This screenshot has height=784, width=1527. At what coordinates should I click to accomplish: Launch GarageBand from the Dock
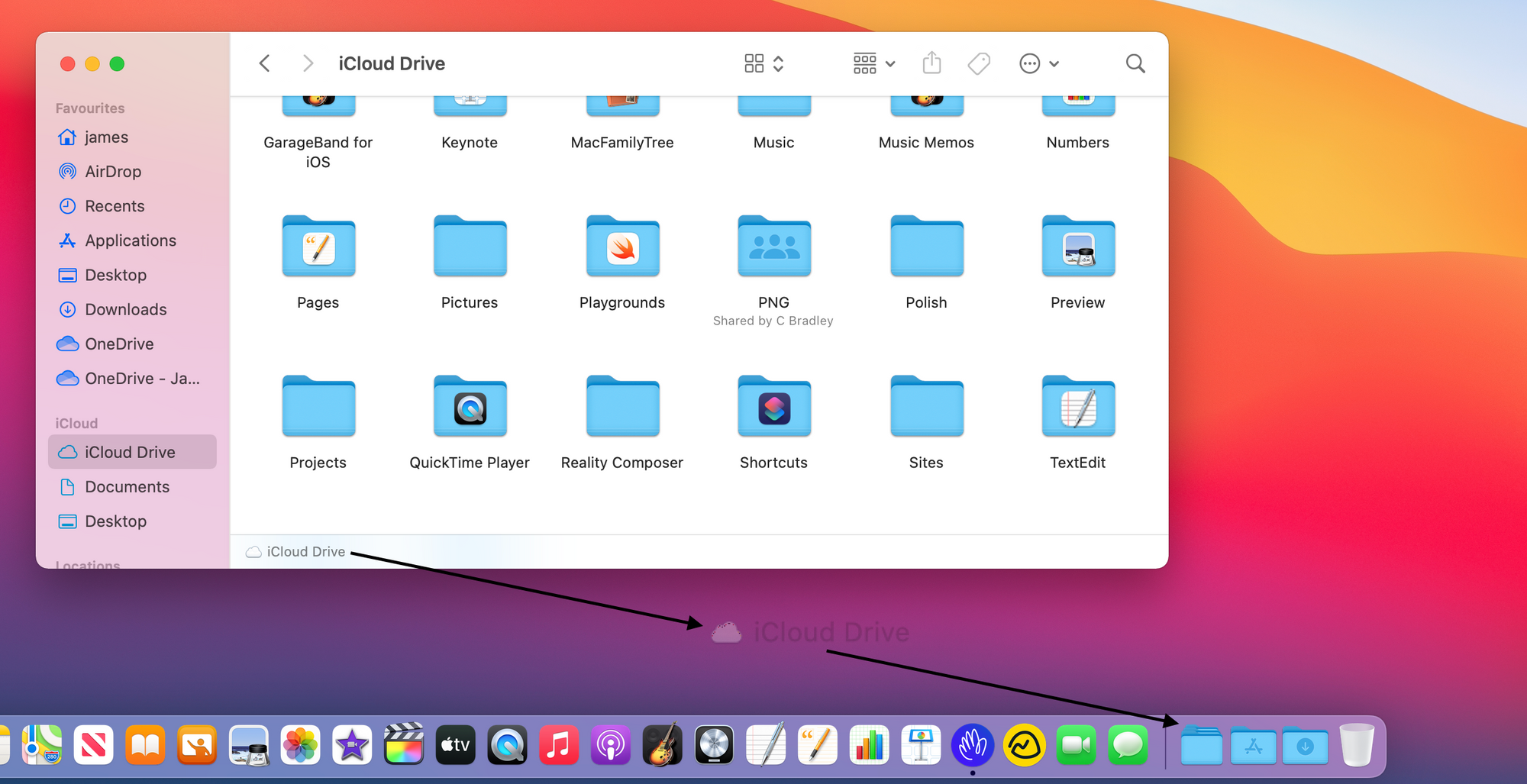tap(661, 744)
